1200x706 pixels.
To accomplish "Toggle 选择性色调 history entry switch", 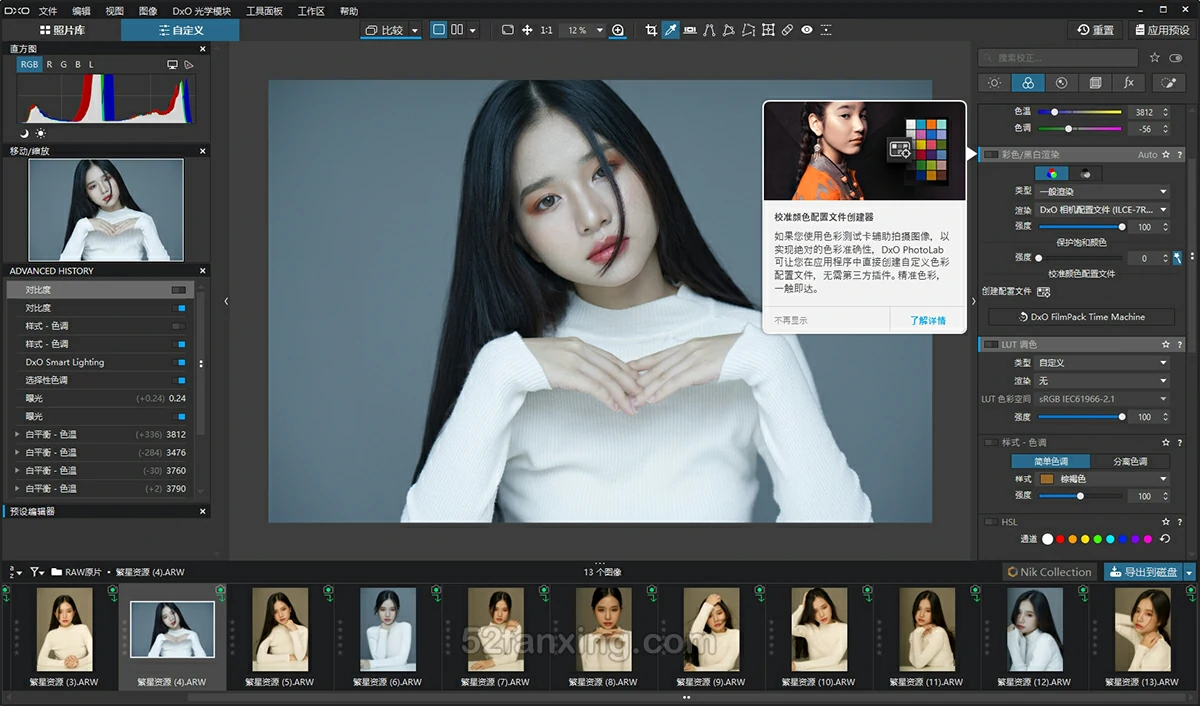I will point(179,380).
